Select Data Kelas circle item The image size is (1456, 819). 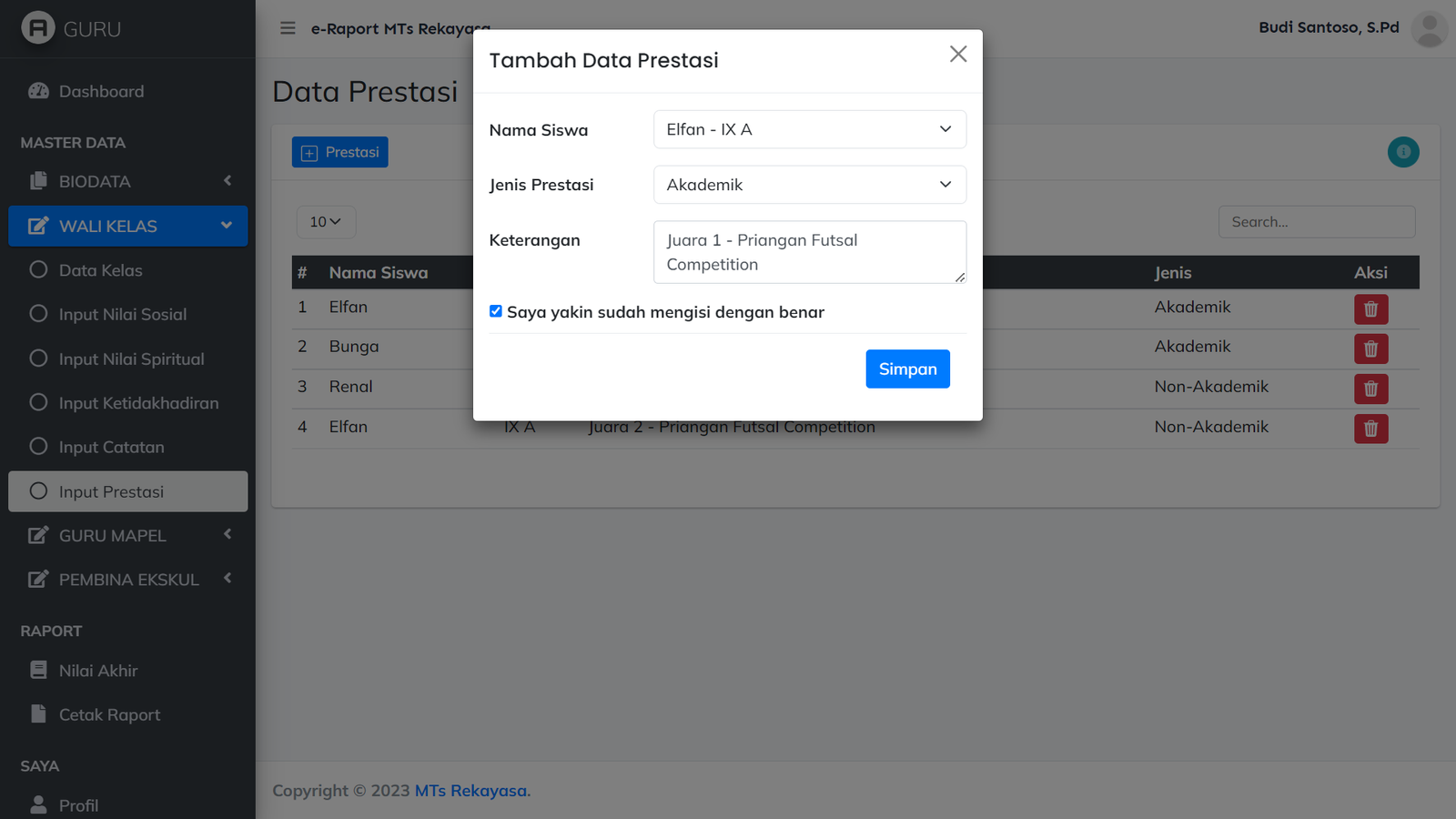click(x=38, y=269)
